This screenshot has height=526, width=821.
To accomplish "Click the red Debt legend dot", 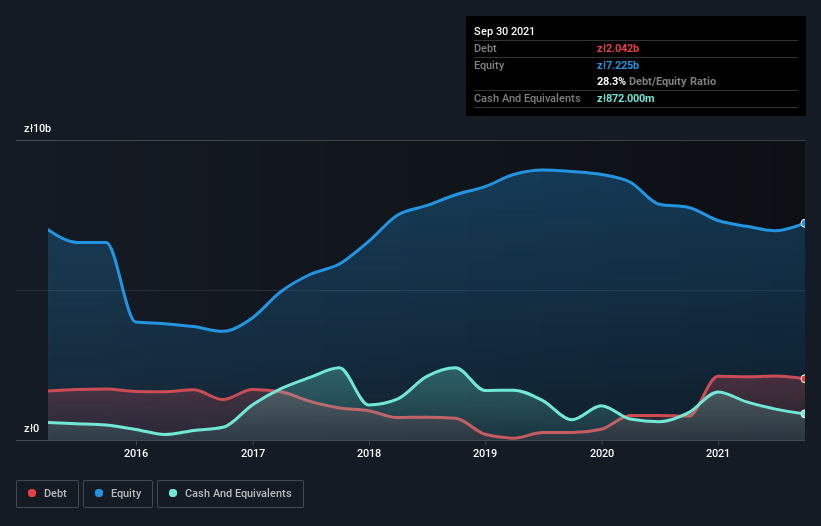I will coord(32,493).
